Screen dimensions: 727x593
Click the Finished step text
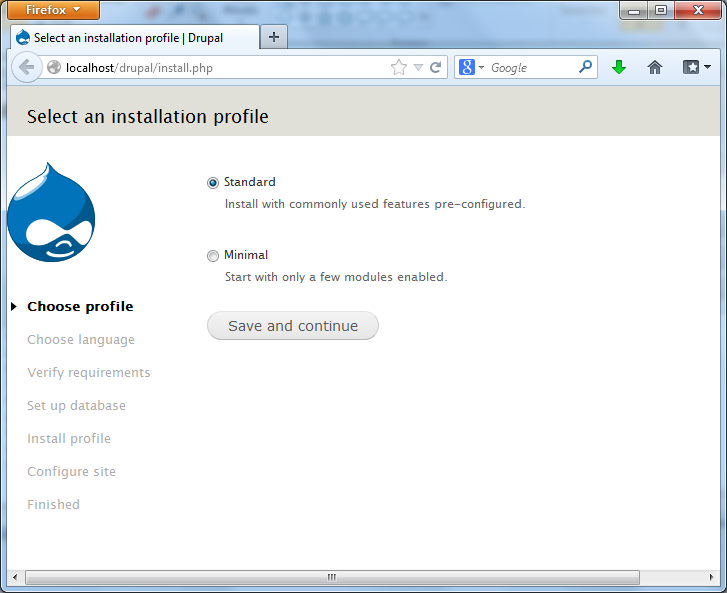53,504
